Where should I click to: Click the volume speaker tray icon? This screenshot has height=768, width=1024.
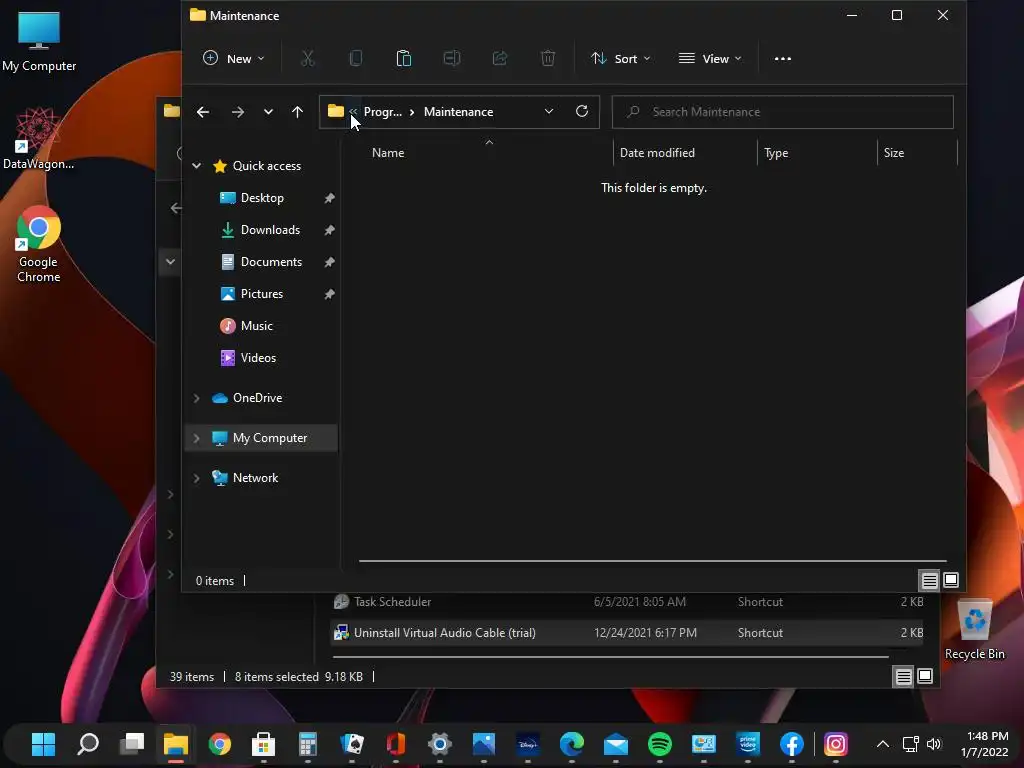(x=934, y=744)
